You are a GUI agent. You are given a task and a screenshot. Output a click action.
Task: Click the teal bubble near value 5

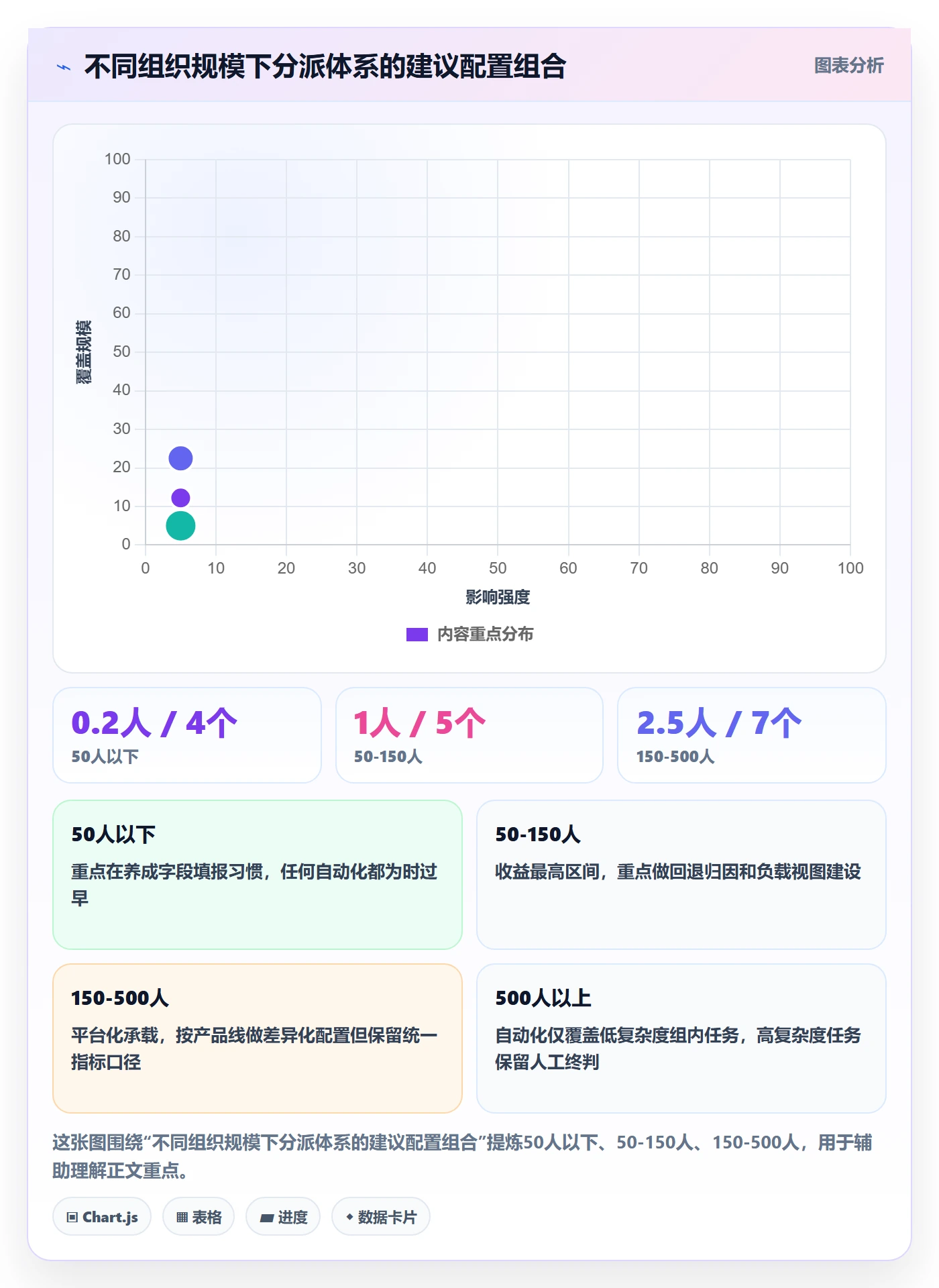180,526
